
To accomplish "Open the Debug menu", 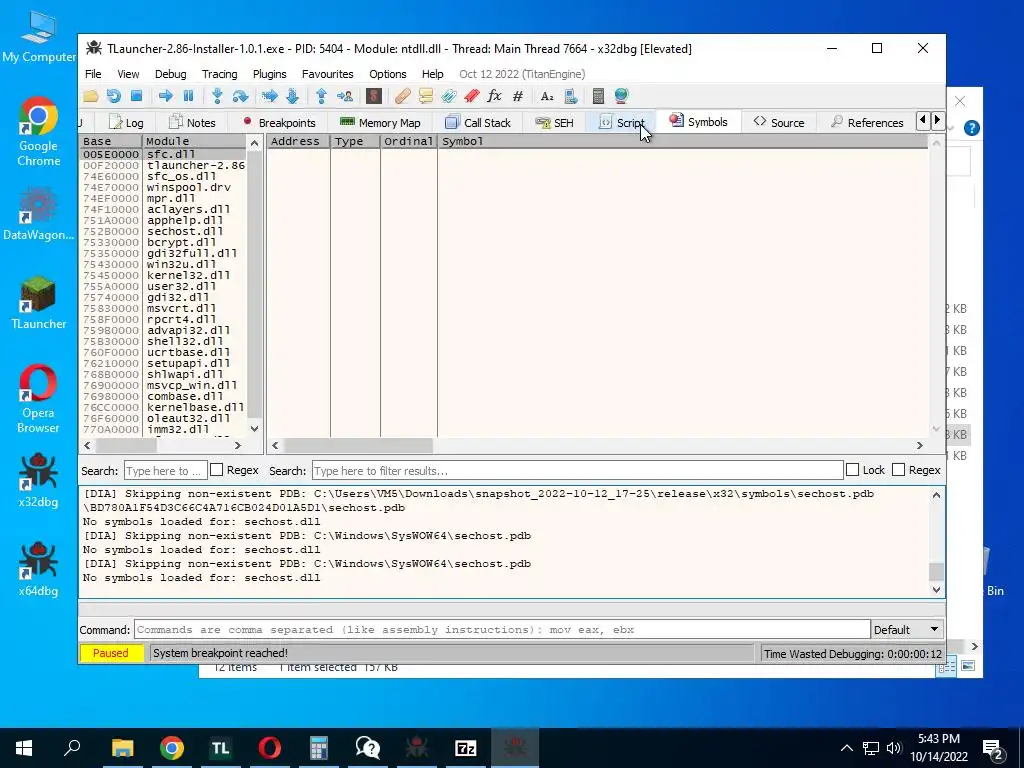I will coord(170,74).
